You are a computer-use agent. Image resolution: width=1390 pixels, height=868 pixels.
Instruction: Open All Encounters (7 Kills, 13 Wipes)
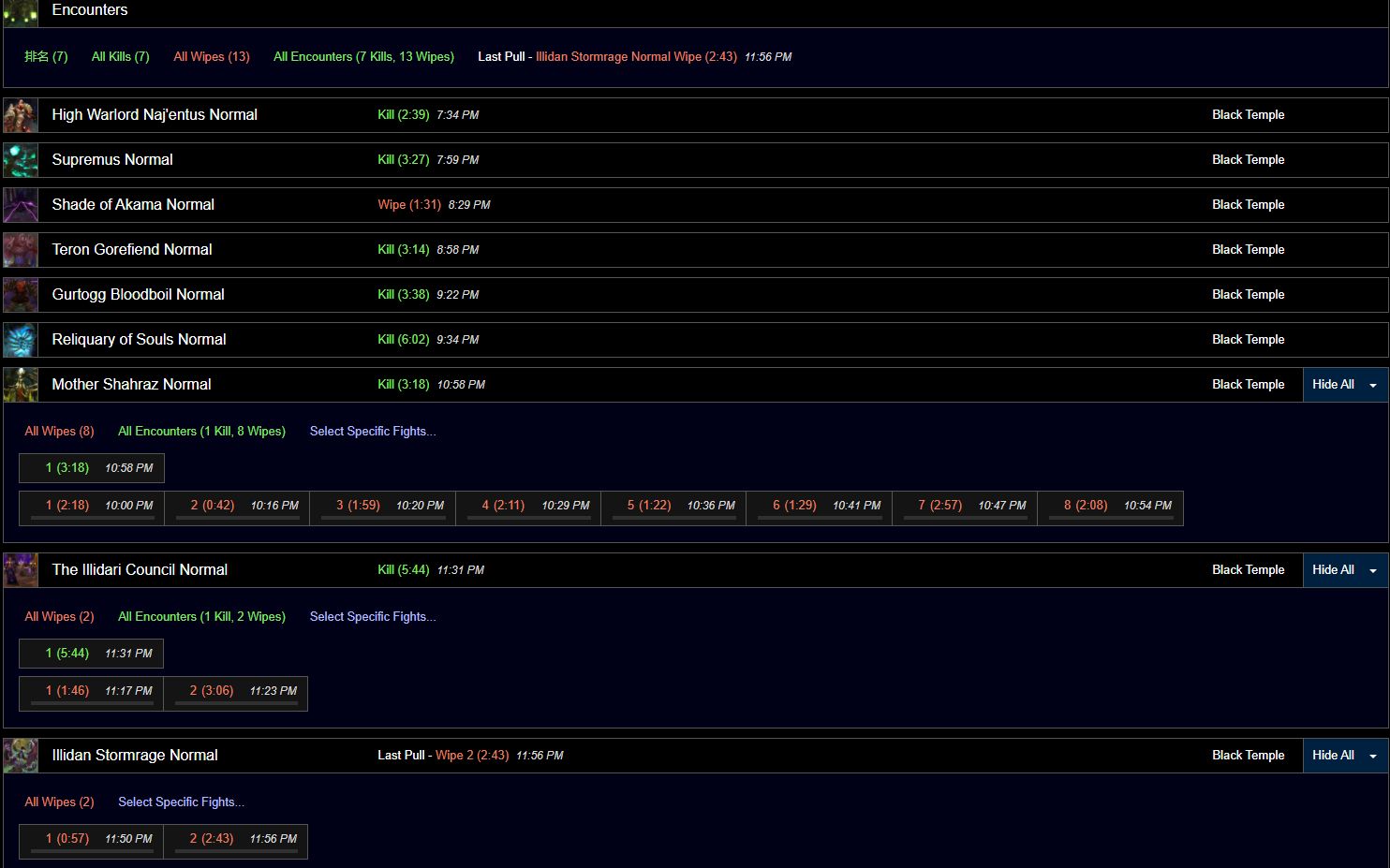pyautogui.click(x=363, y=56)
